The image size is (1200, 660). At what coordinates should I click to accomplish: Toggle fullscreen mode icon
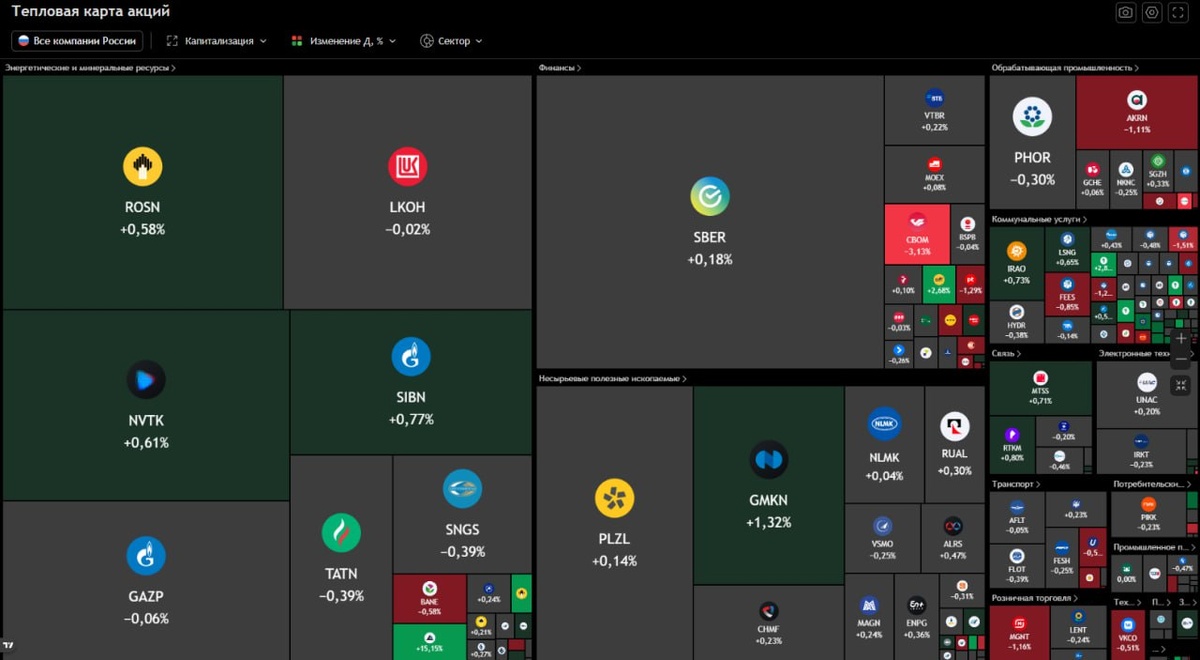(1178, 12)
